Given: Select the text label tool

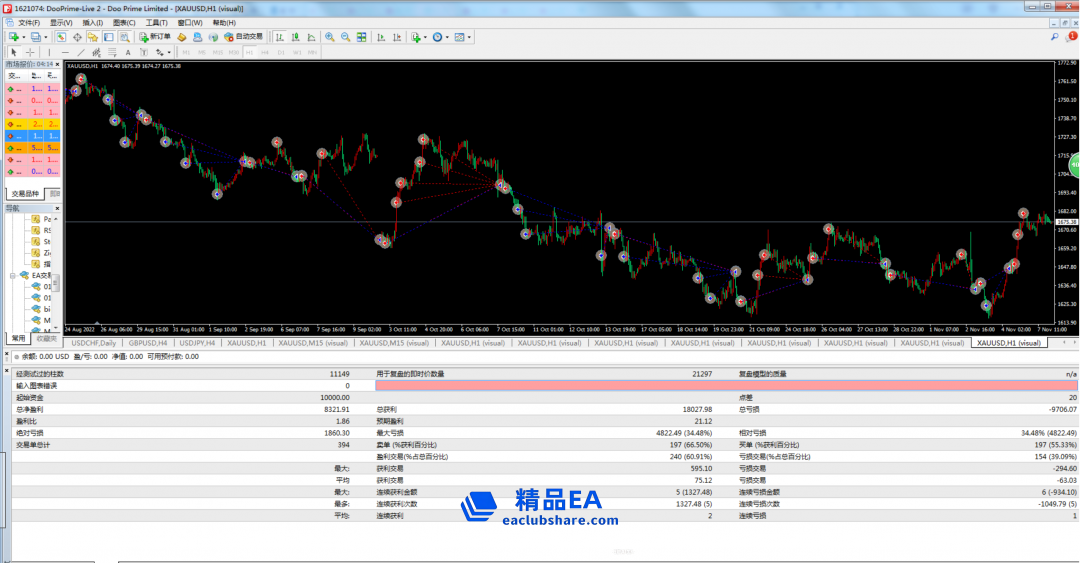Looking at the screenshot, I should (x=128, y=52).
